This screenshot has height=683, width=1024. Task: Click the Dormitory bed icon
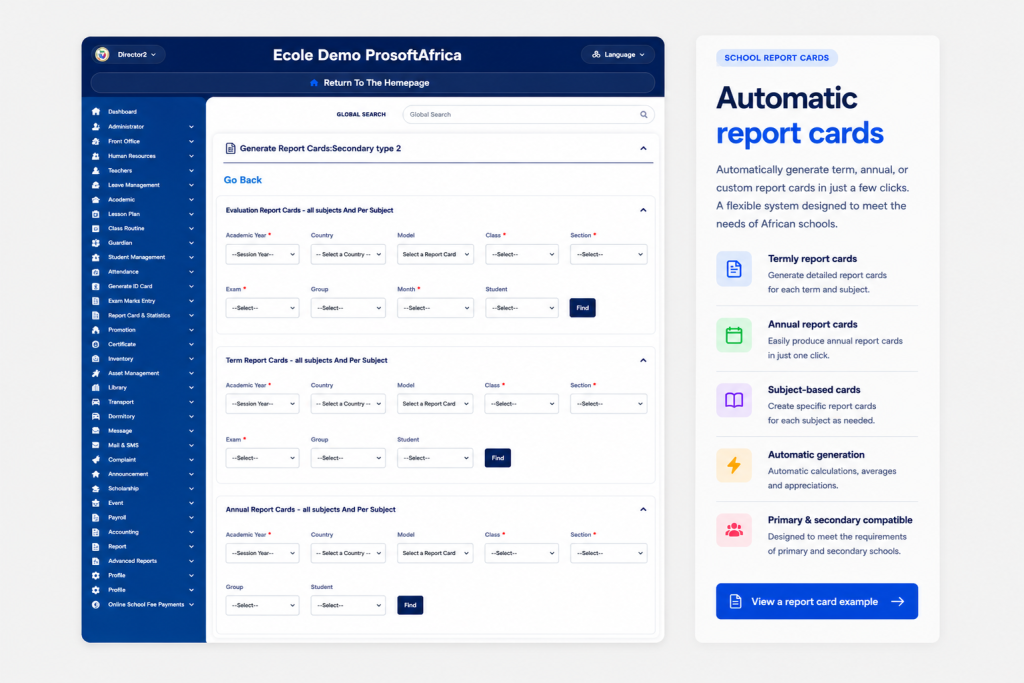pyautogui.click(x=96, y=416)
